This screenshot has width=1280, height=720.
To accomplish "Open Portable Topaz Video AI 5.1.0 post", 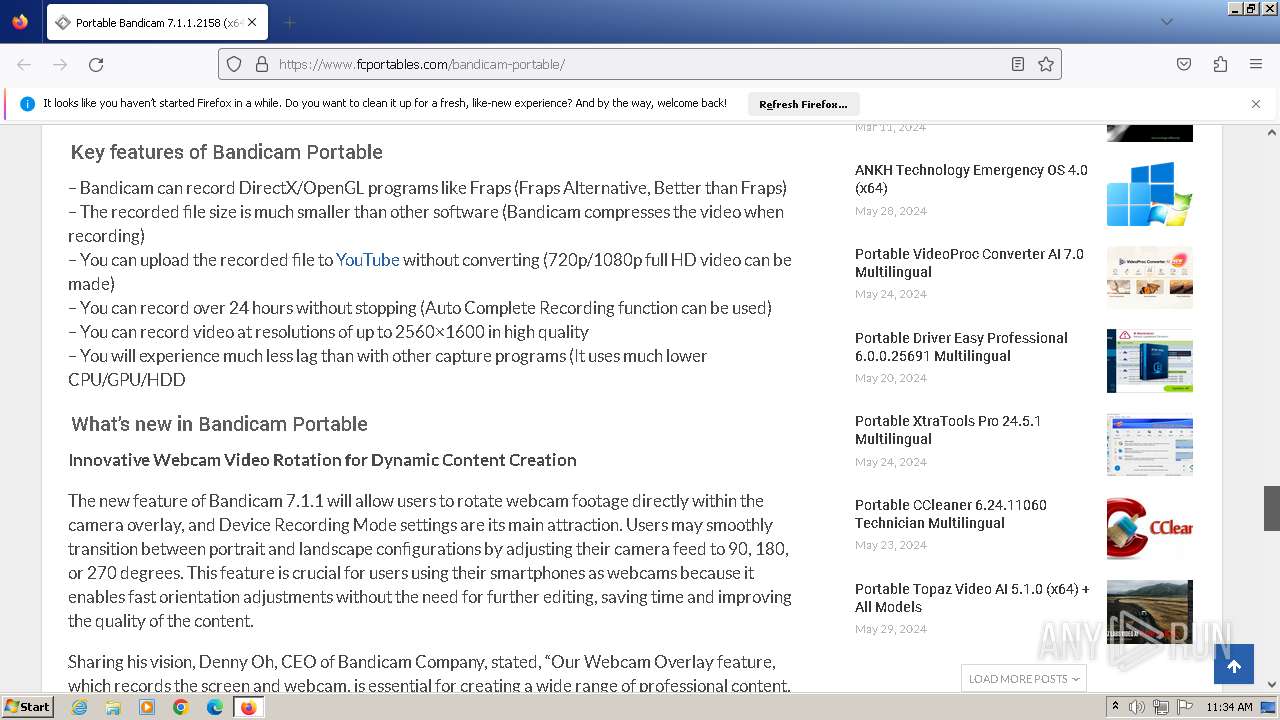I will pyautogui.click(x=972, y=598).
